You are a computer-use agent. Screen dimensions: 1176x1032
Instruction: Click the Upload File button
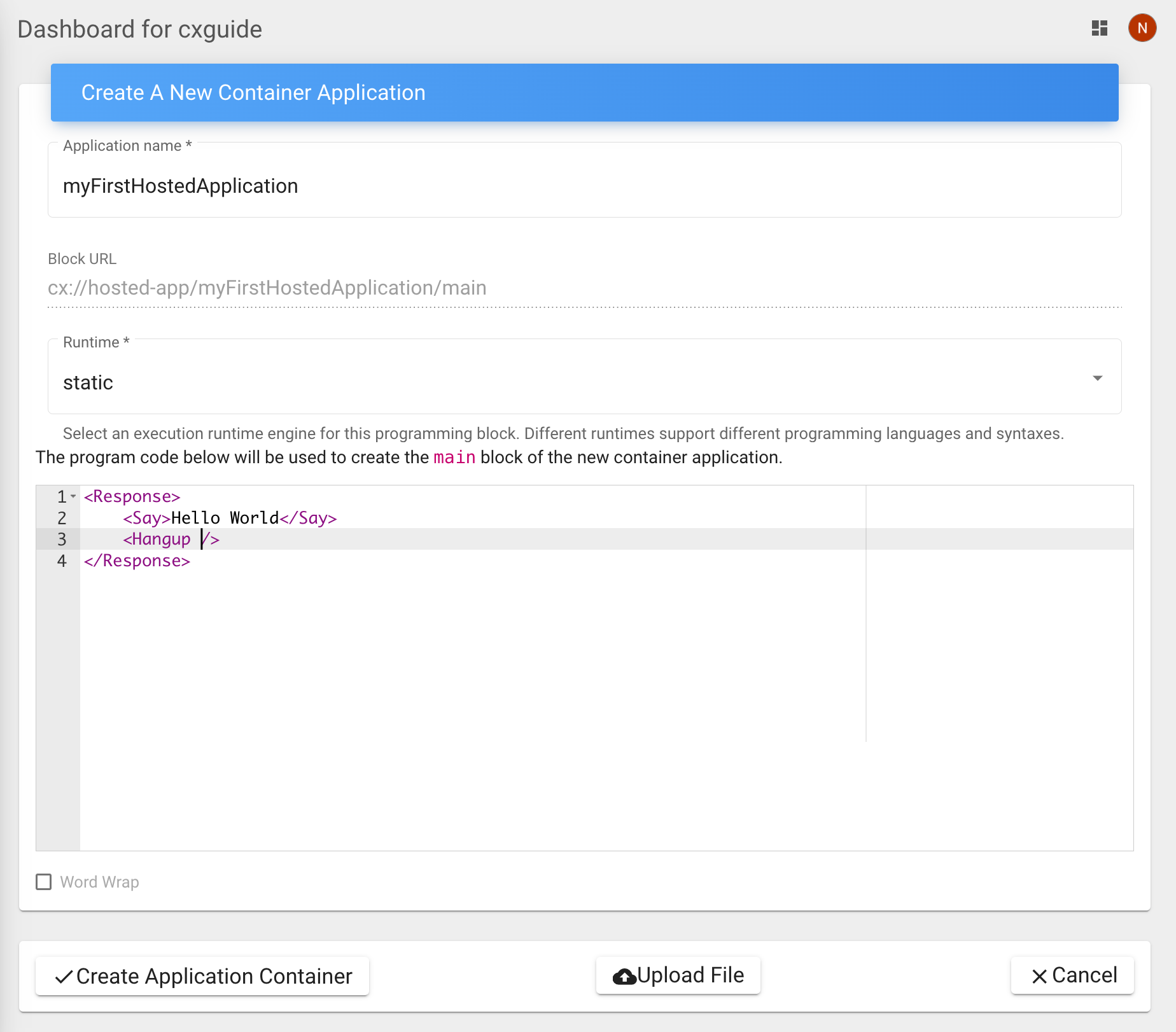point(678,975)
